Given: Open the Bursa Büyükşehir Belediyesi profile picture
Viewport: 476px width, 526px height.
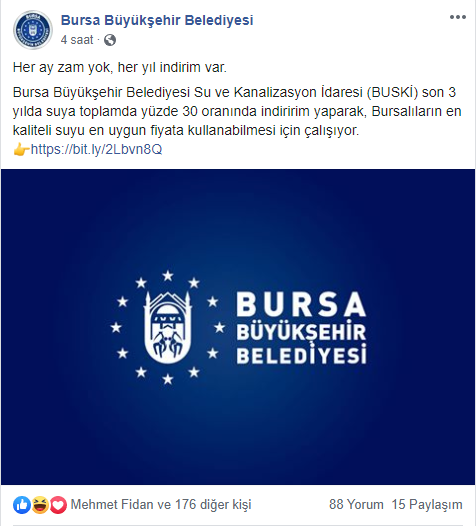Looking at the screenshot, I should [33, 30].
